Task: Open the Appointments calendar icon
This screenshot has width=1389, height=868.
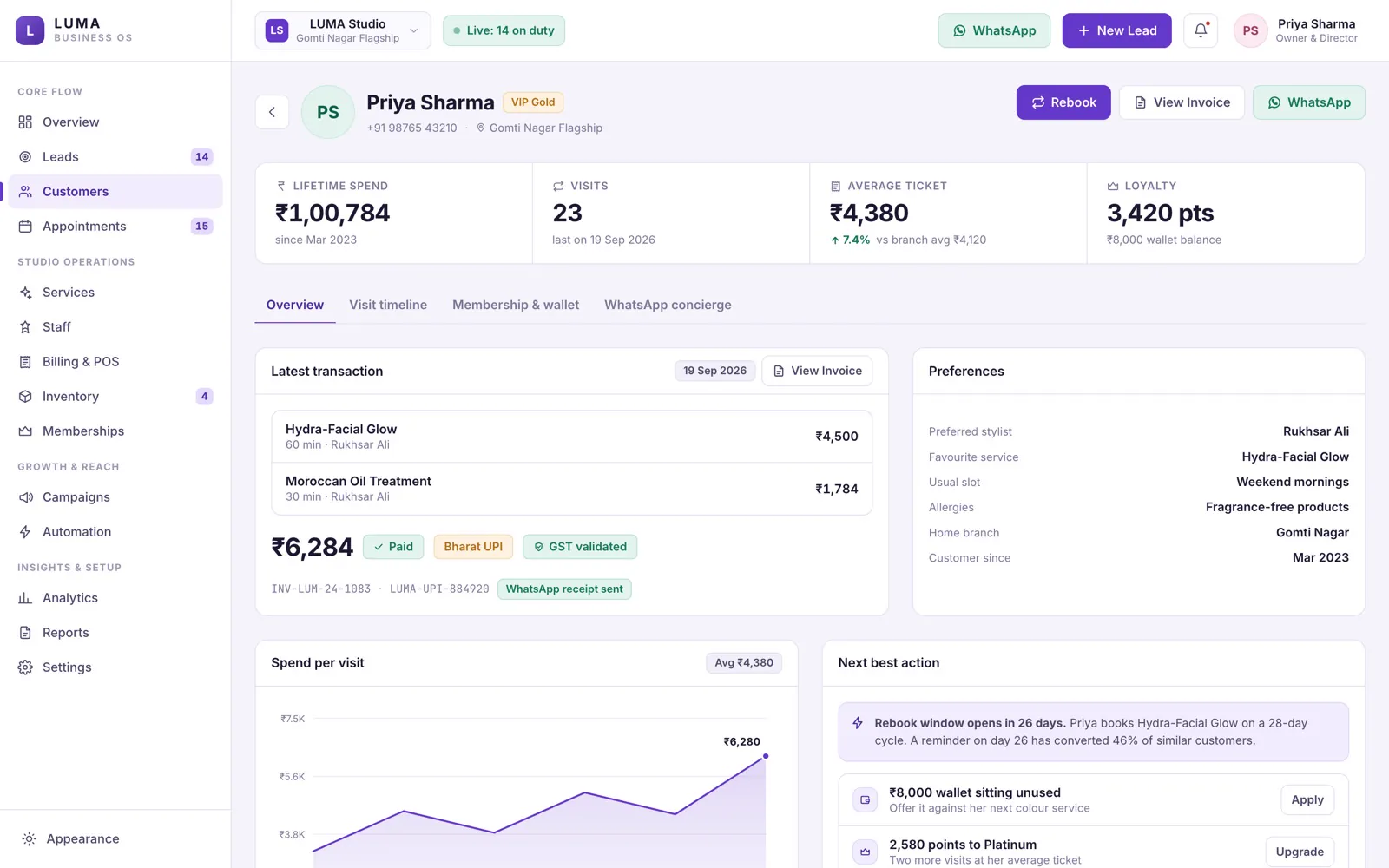Action: pyautogui.click(x=25, y=227)
